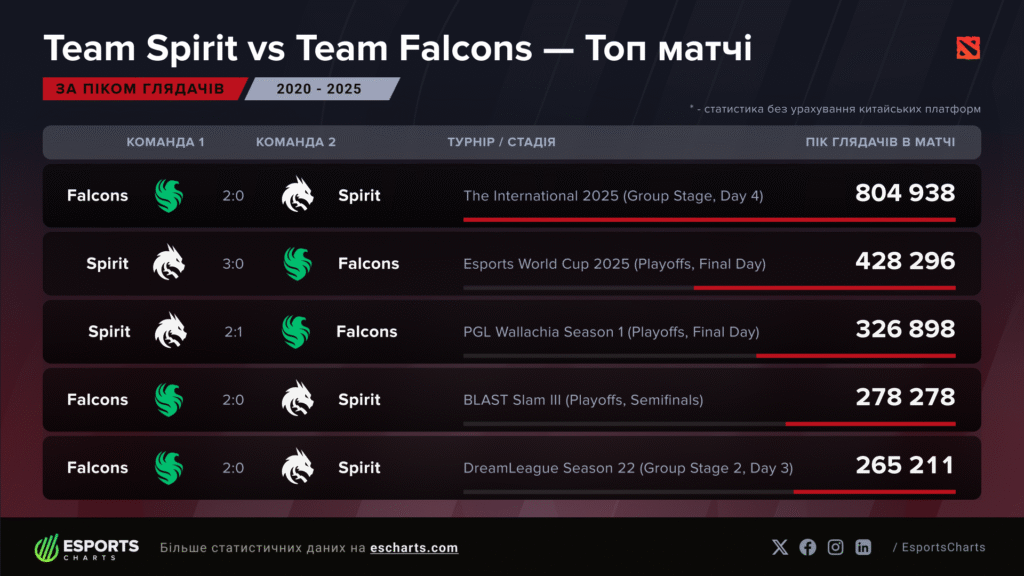Click Spirit logo in BLAST Slam III row

click(x=297, y=400)
